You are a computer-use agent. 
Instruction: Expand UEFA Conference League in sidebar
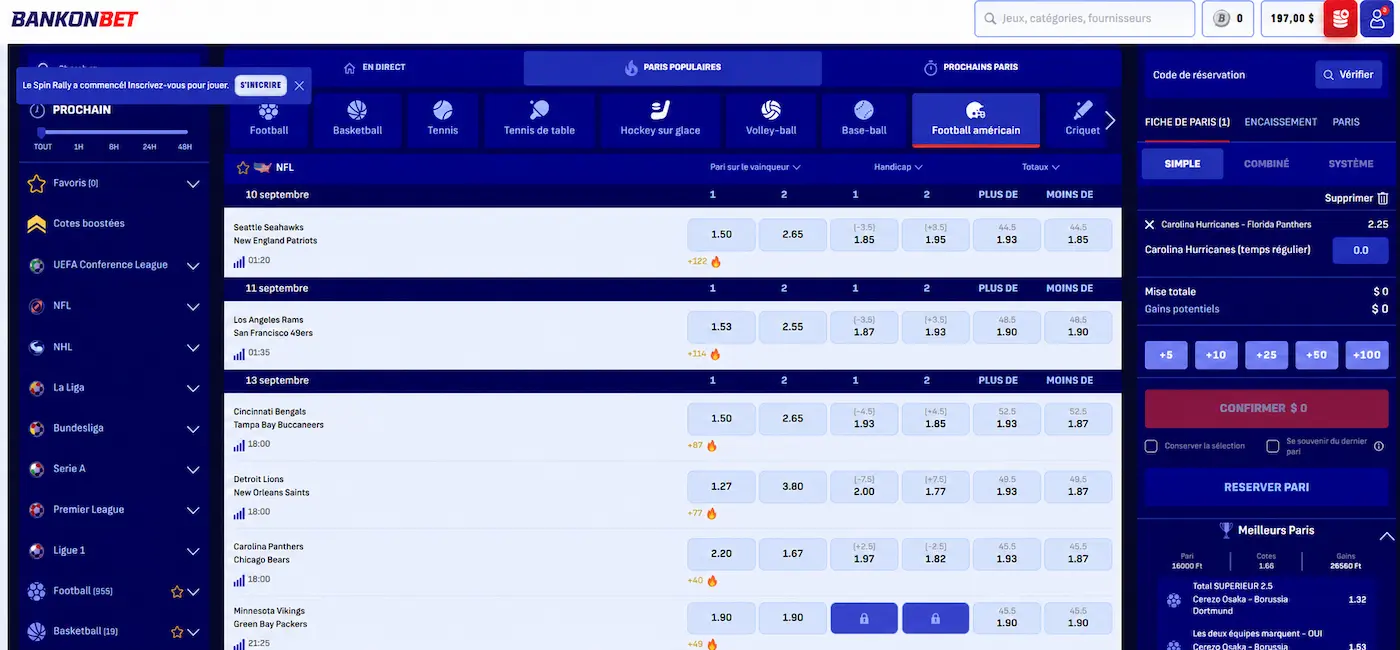tap(194, 266)
